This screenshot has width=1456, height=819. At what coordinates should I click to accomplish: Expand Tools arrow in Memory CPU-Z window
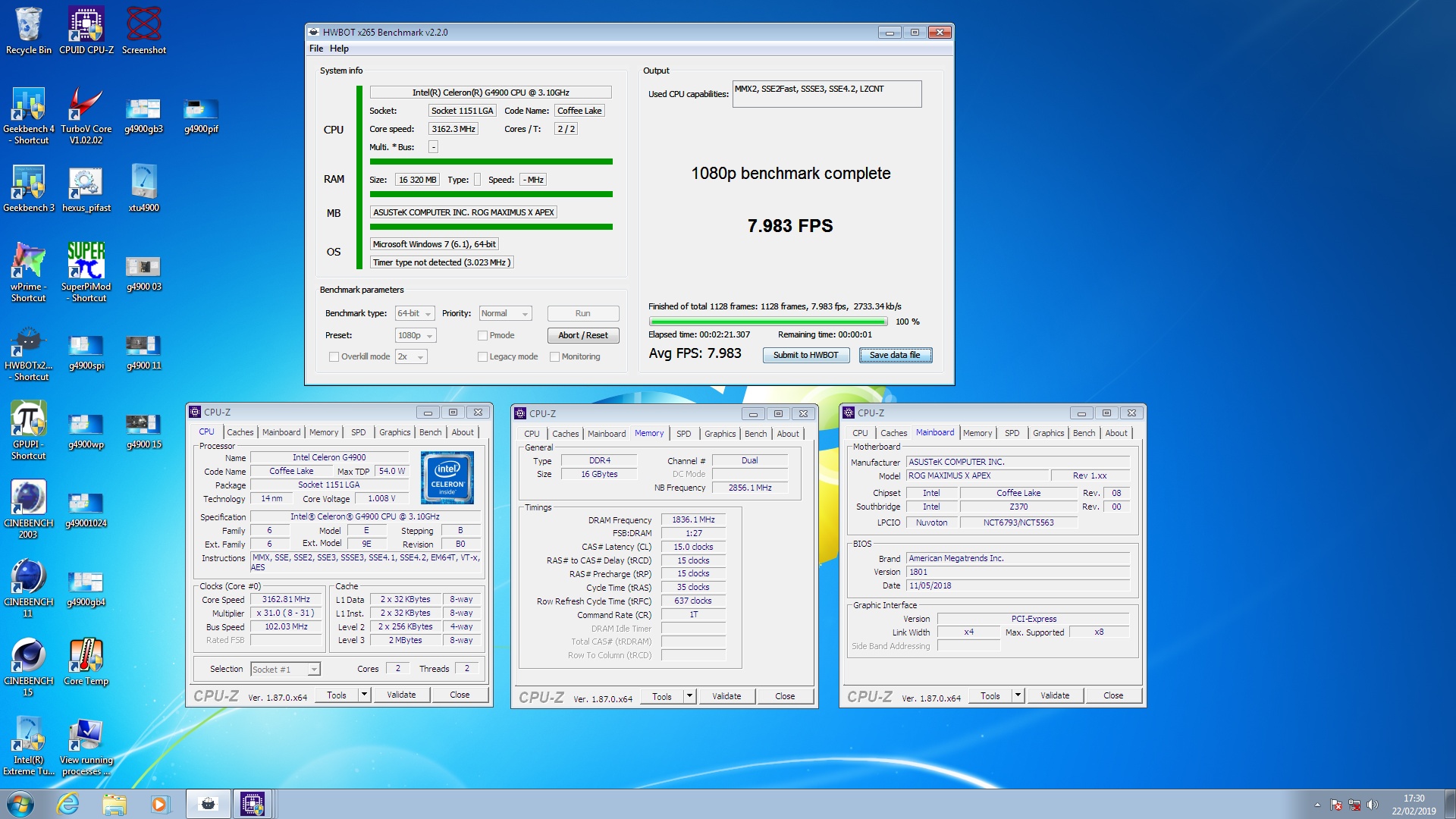point(689,696)
